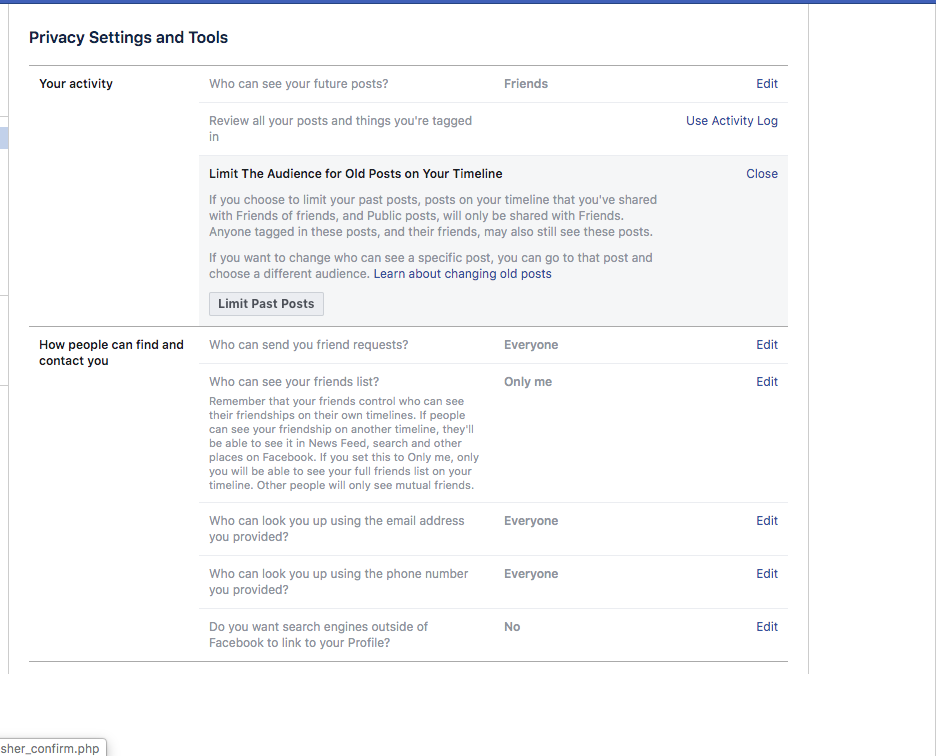This screenshot has height=756, width=936.
Task: Select the 'Your activity' section heading
Action: (76, 84)
